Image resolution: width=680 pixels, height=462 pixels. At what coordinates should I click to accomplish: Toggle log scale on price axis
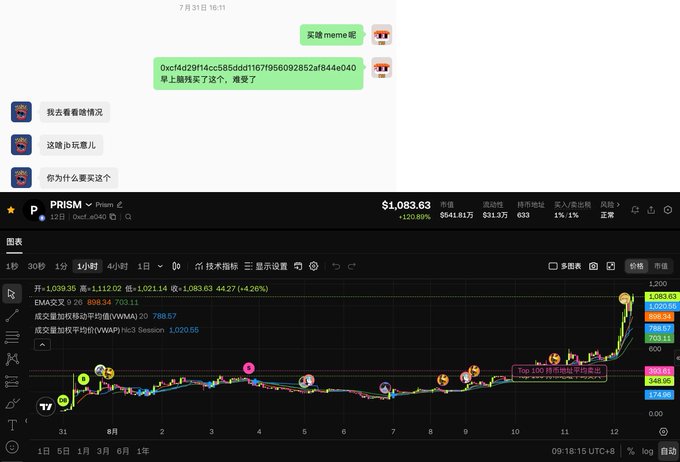pyautogui.click(x=647, y=451)
